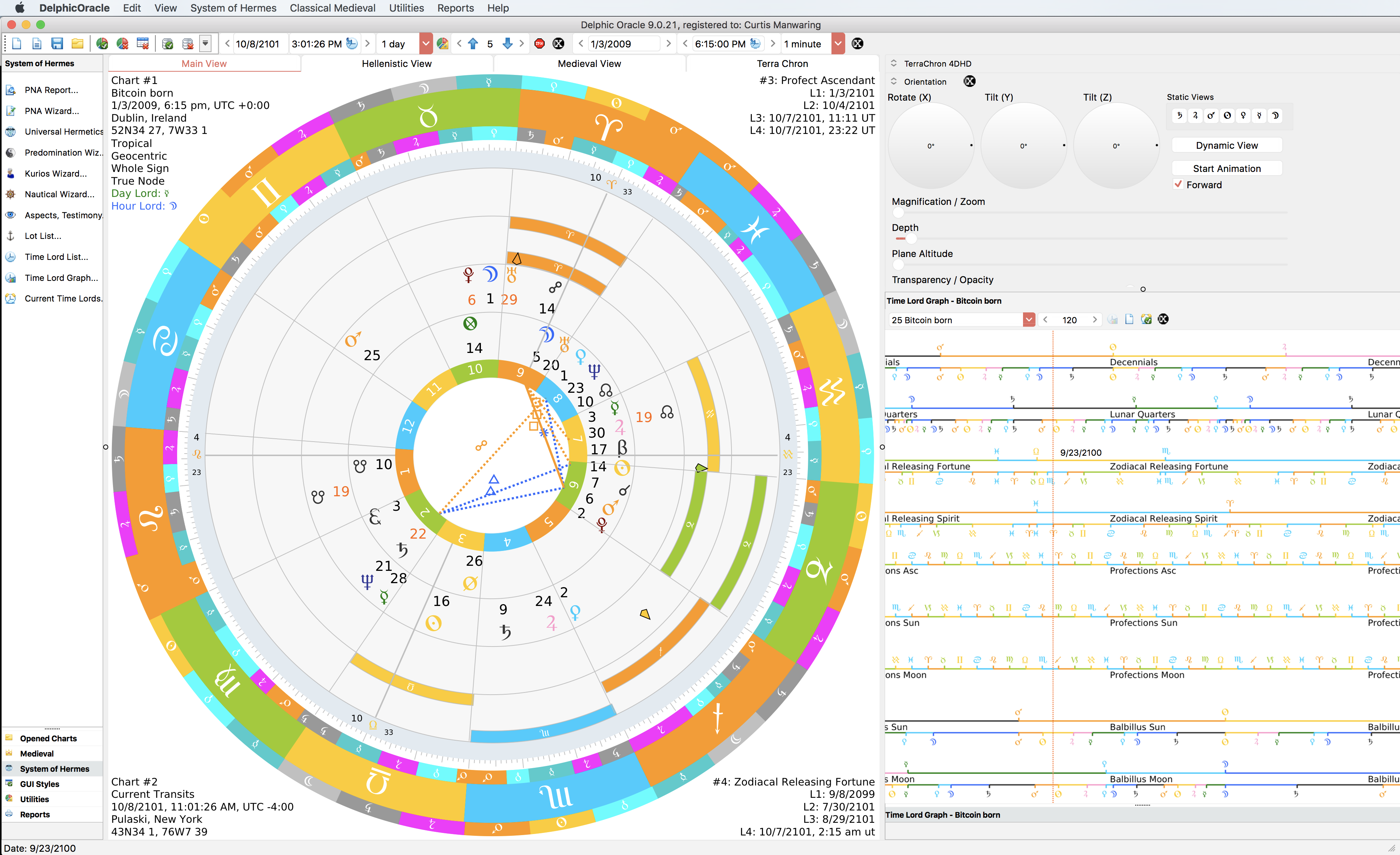Open the toolbar overflow dropdown arrow
Image resolution: width=1400 pixels, height=855 pixels.
206,44
